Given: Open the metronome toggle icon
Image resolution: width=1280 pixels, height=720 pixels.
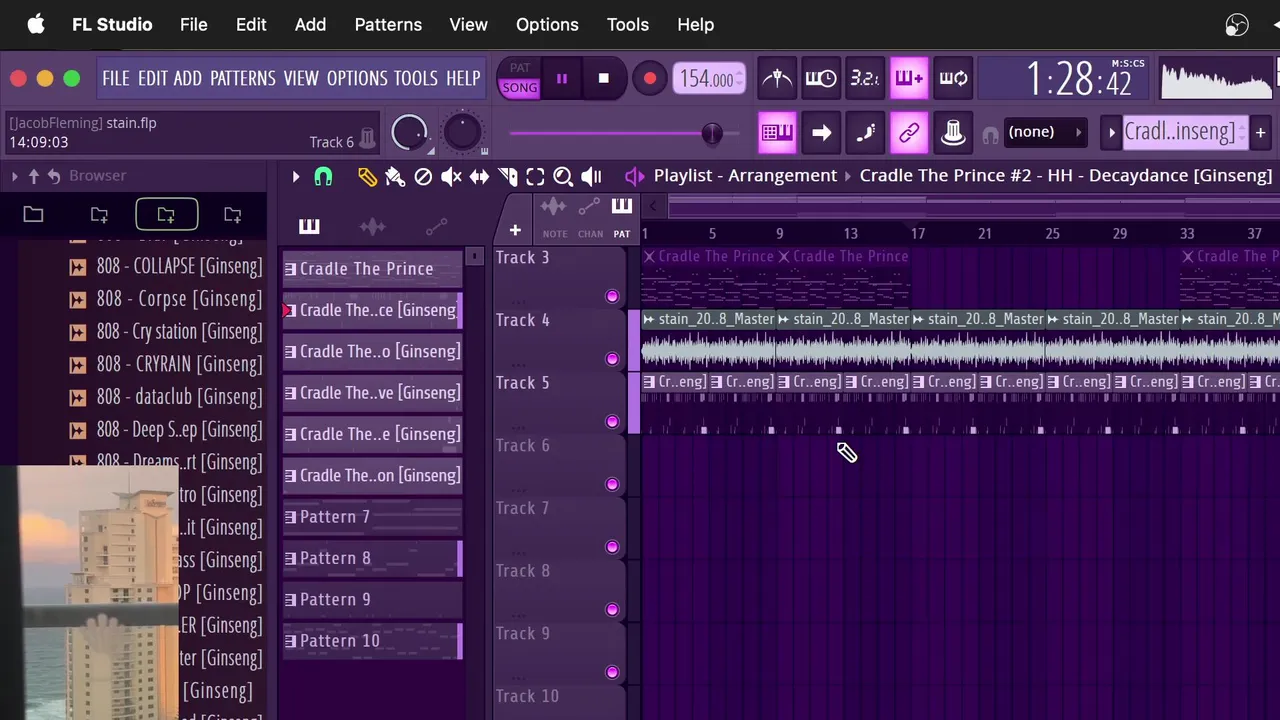Looking at the screenshot, I should (777, 78).
